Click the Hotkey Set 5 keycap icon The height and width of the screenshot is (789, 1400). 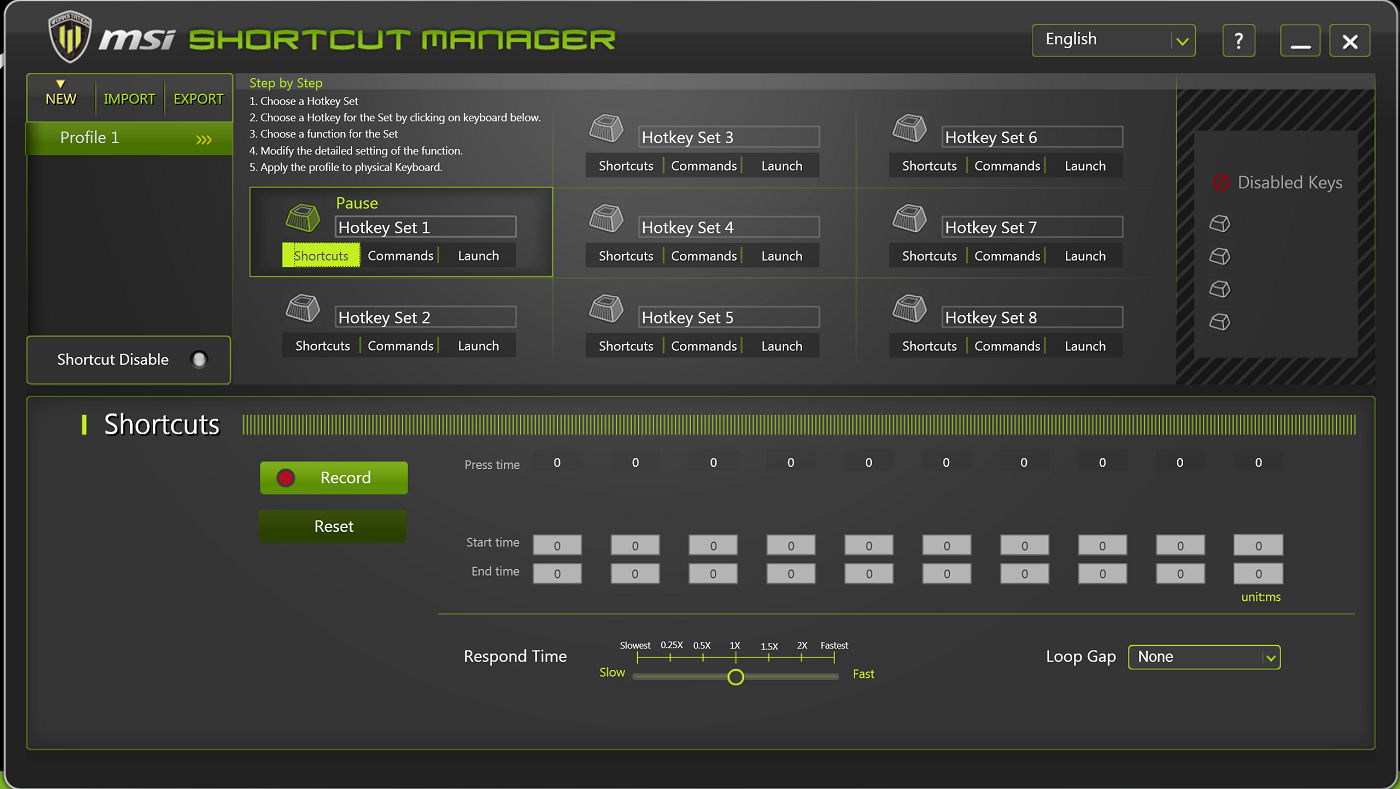pos(605,308)
